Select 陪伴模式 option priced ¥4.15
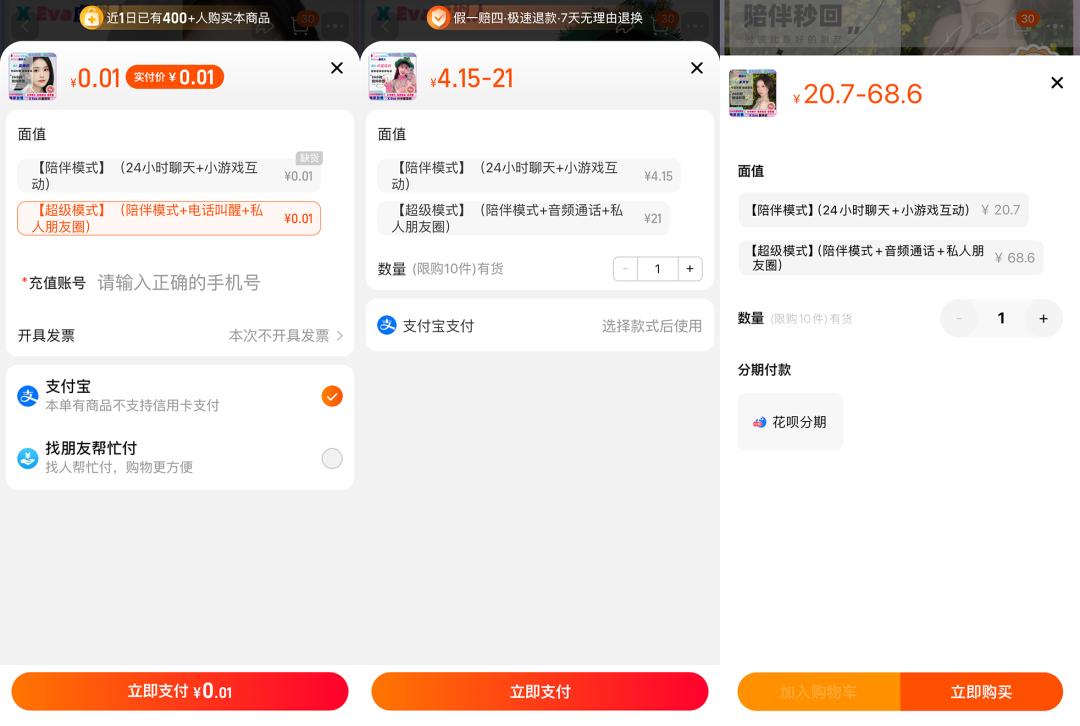 529,176
